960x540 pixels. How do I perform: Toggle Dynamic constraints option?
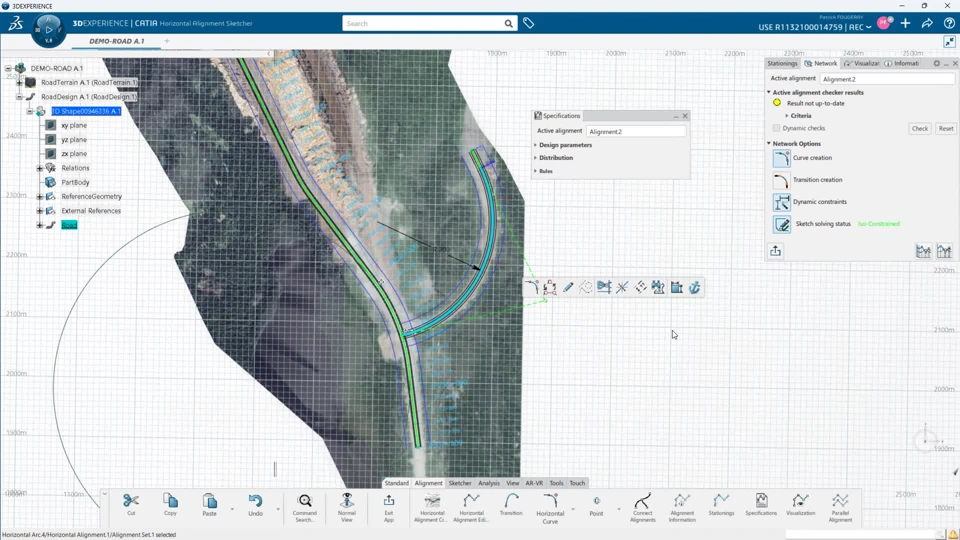782,202
